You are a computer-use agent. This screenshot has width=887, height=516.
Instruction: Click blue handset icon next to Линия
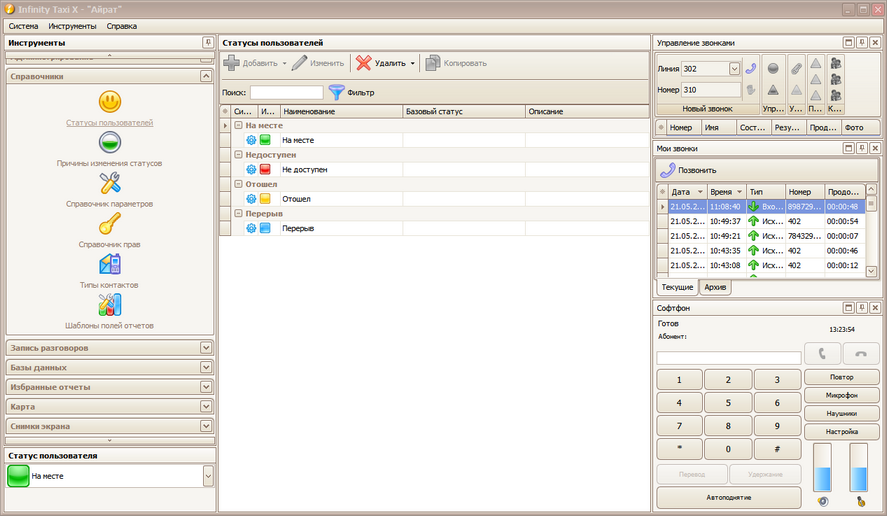751,68
